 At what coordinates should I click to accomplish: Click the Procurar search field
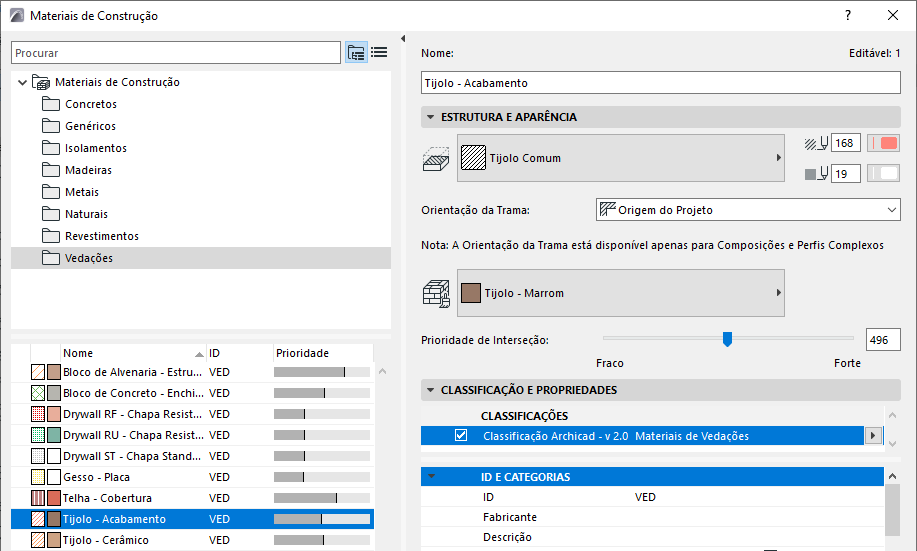pos(176,53)
